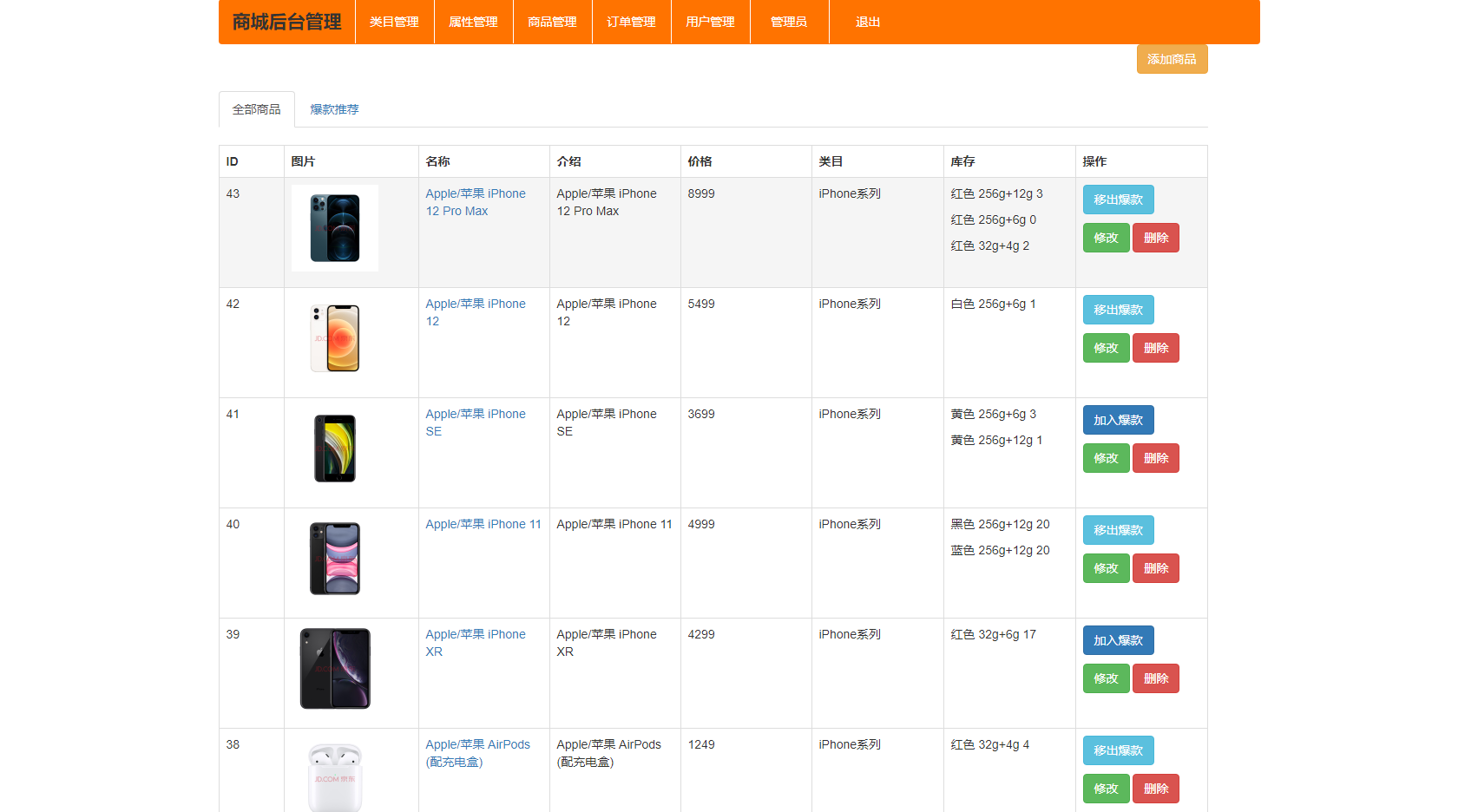
Task: Open link Apple/苹果 iPhone 12 Pro Max
Action: (476, 202)
